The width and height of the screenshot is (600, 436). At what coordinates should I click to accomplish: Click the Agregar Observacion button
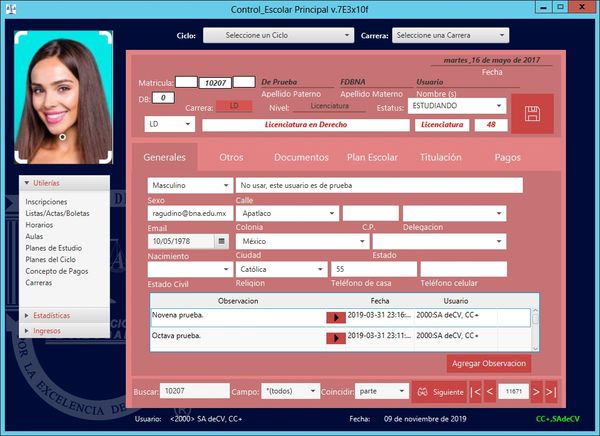coord(488,363)
